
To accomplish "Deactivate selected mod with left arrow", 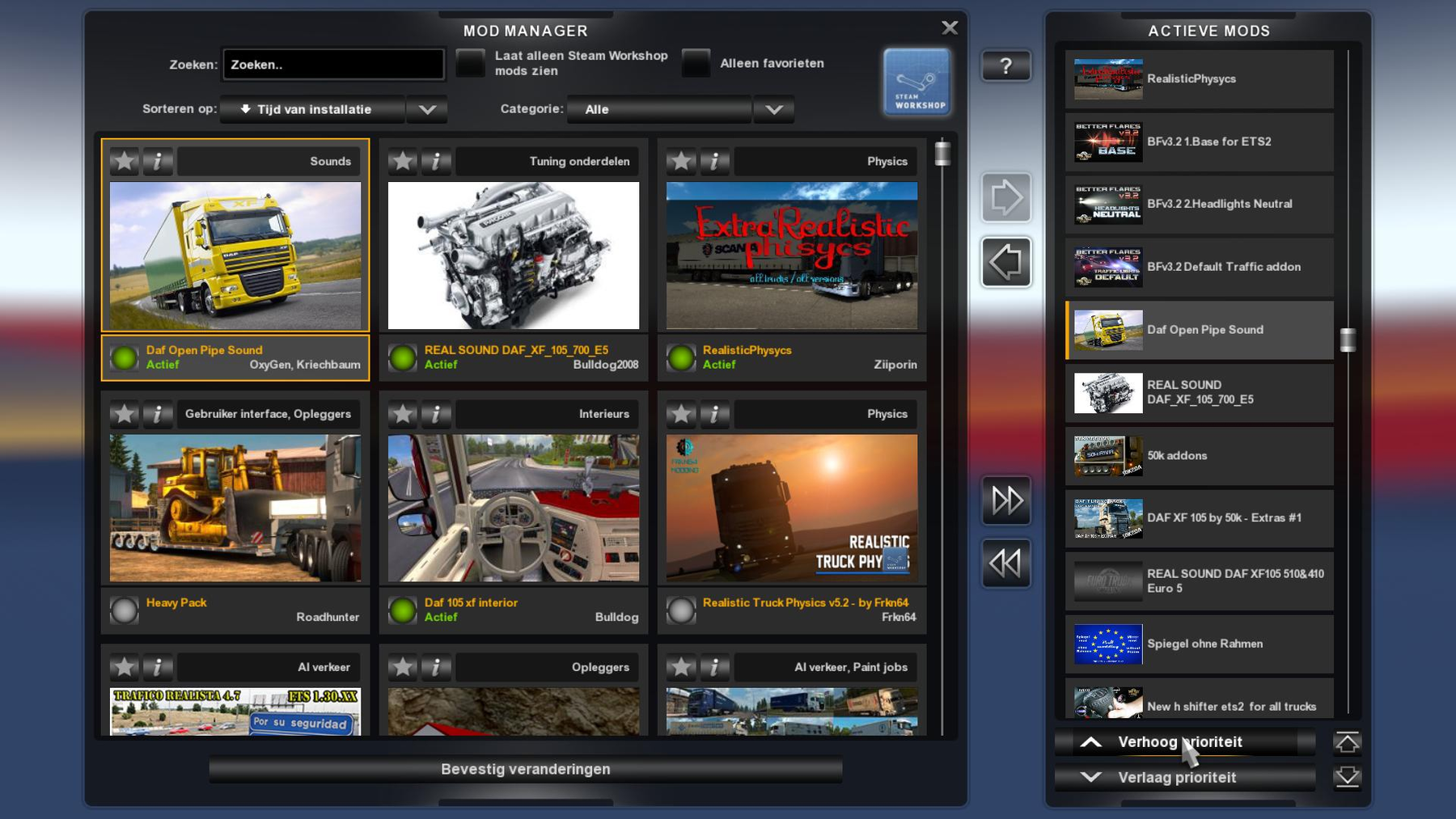I will pos(1005,262).
